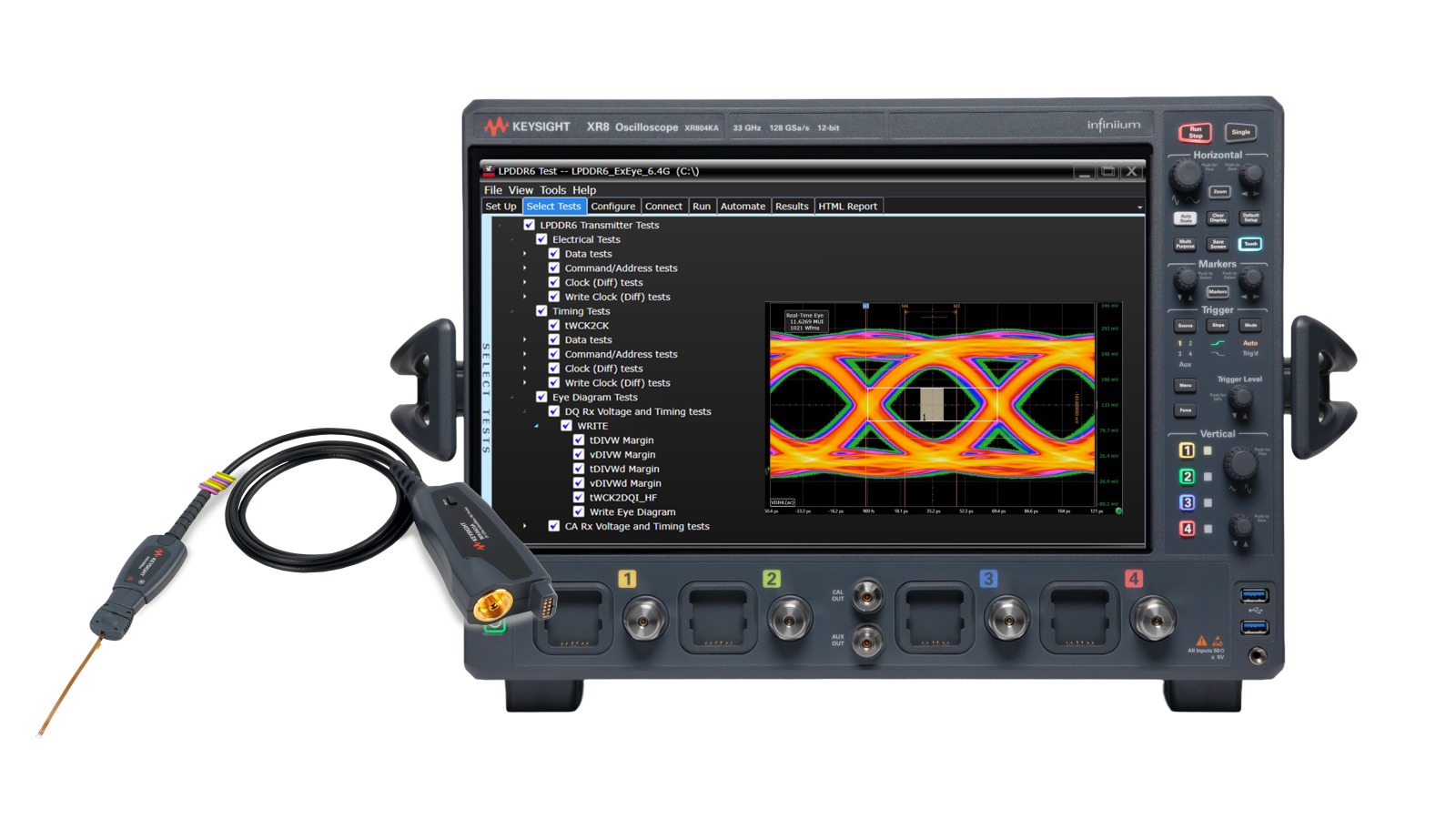
Task: Select the Select Tests tab
Action: coord(553,207)
